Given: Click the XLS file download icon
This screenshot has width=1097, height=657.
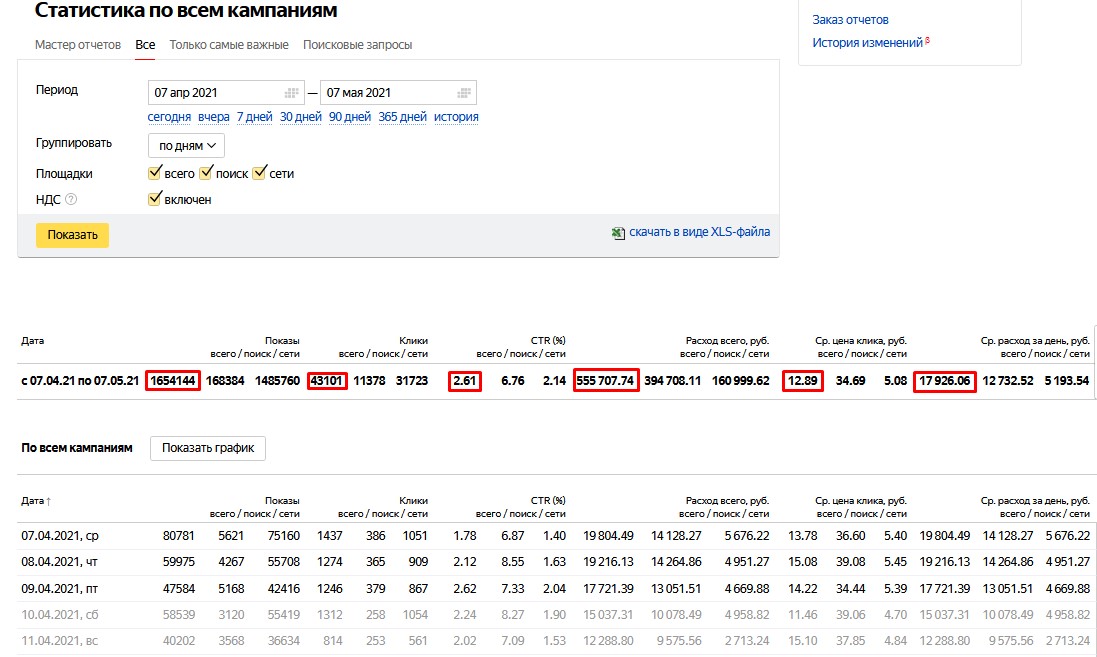Looking at the screenshot, I should coord(619,233).
